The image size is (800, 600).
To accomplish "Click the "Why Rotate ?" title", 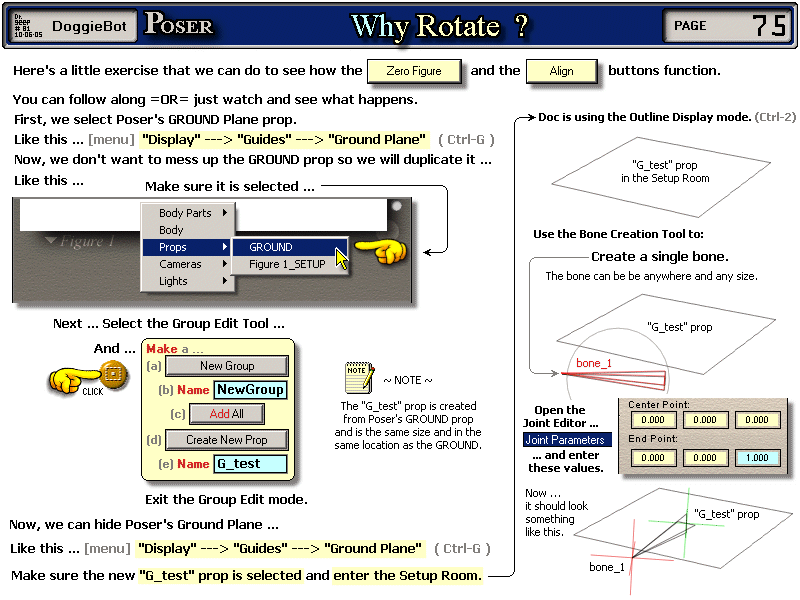I will [439, 27].
